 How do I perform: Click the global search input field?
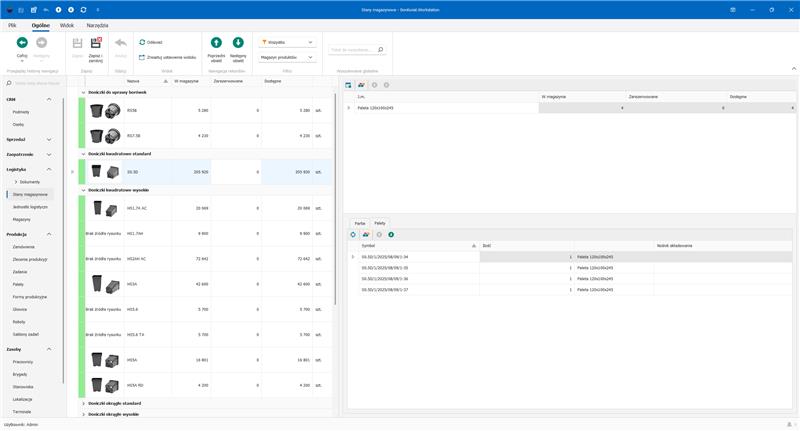click(x=350, y=49)
